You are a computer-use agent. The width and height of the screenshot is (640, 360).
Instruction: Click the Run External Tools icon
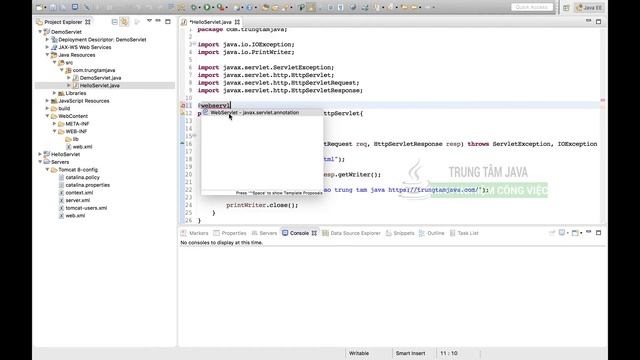(220, 7)
